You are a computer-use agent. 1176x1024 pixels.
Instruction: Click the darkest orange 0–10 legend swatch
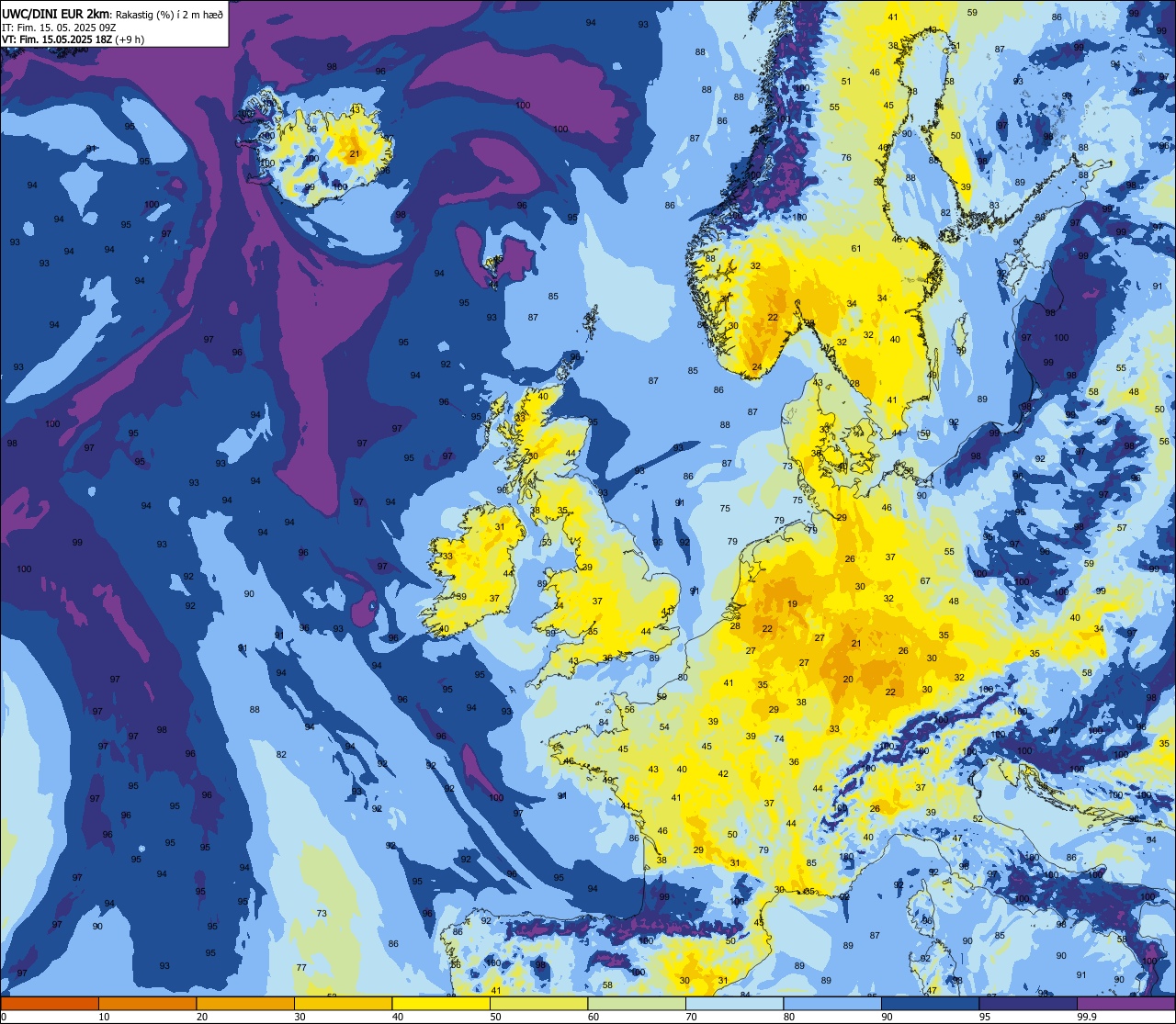click(x=50, y=1003)
